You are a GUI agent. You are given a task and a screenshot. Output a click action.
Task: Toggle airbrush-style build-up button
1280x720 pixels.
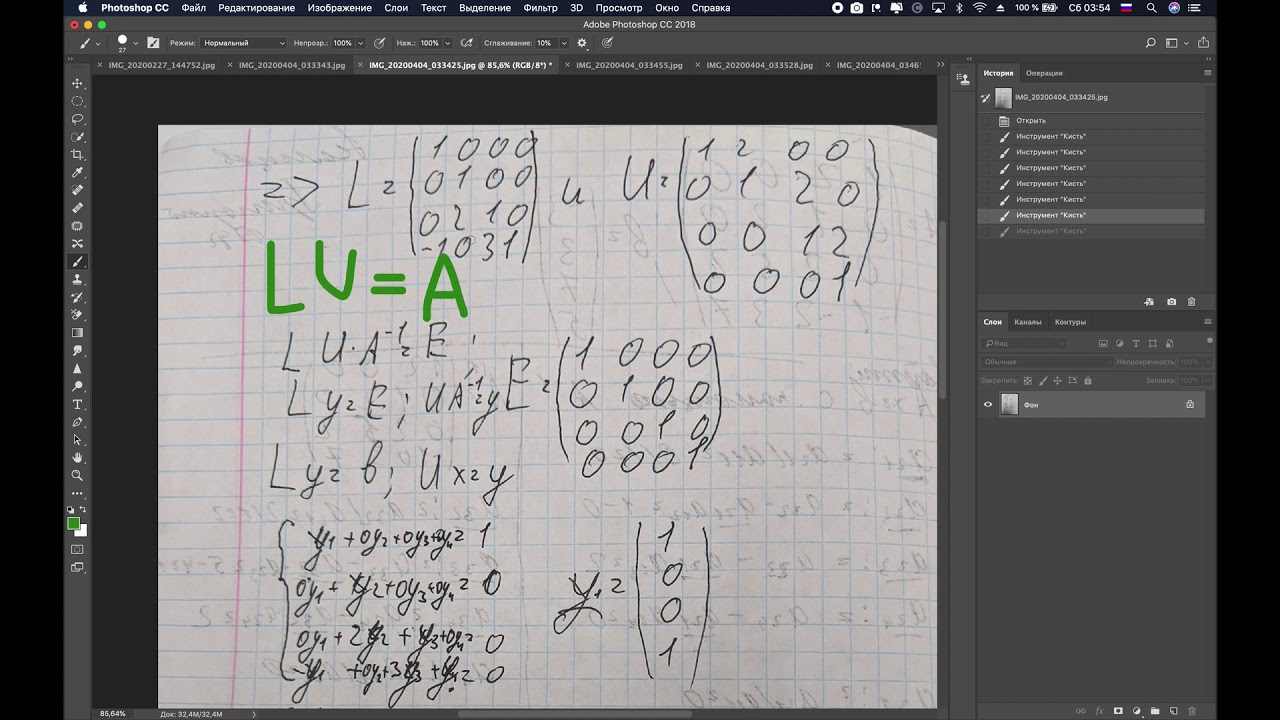pos(465,43)
